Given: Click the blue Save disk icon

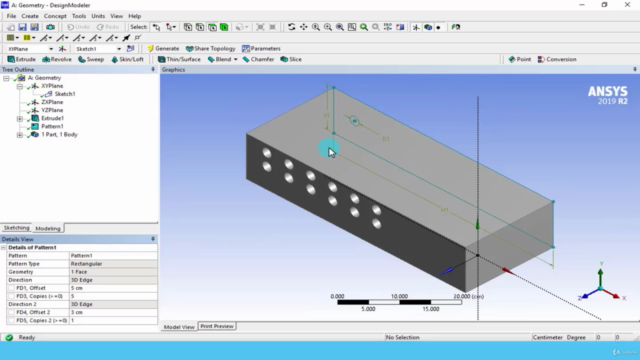Looking at the screenshot, I should [22, 27].
